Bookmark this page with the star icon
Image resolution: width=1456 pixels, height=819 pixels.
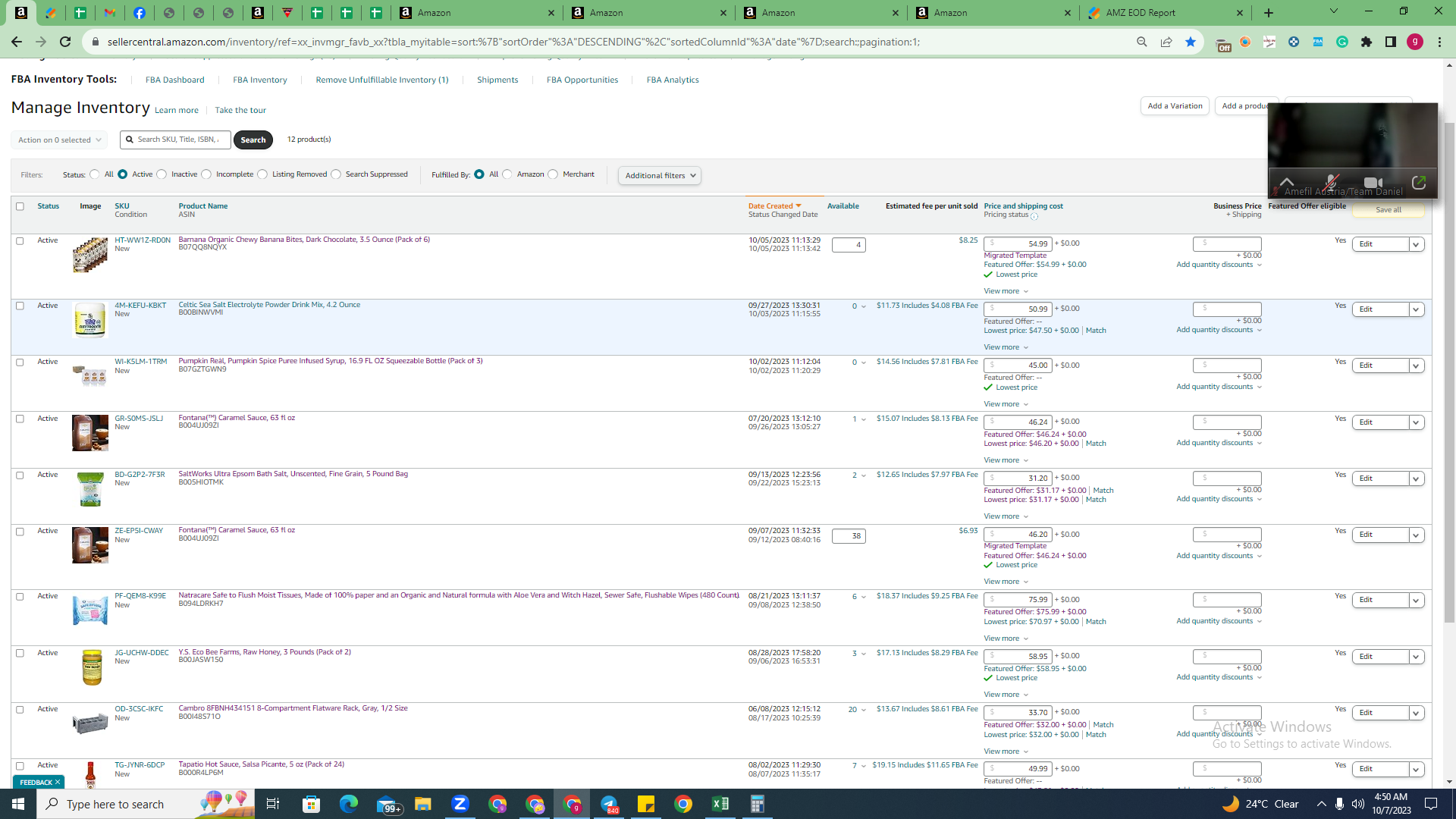[1191, 42]
